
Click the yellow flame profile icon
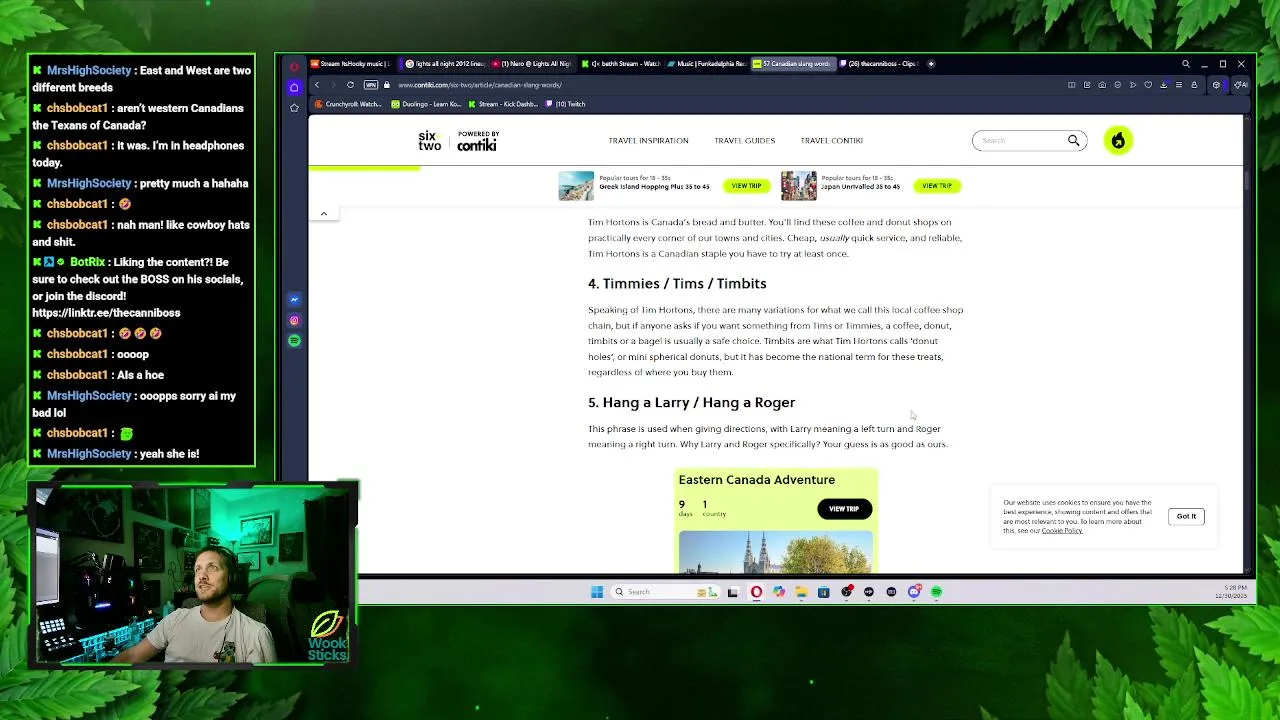pyautogui.click(x=1118, y=141)
